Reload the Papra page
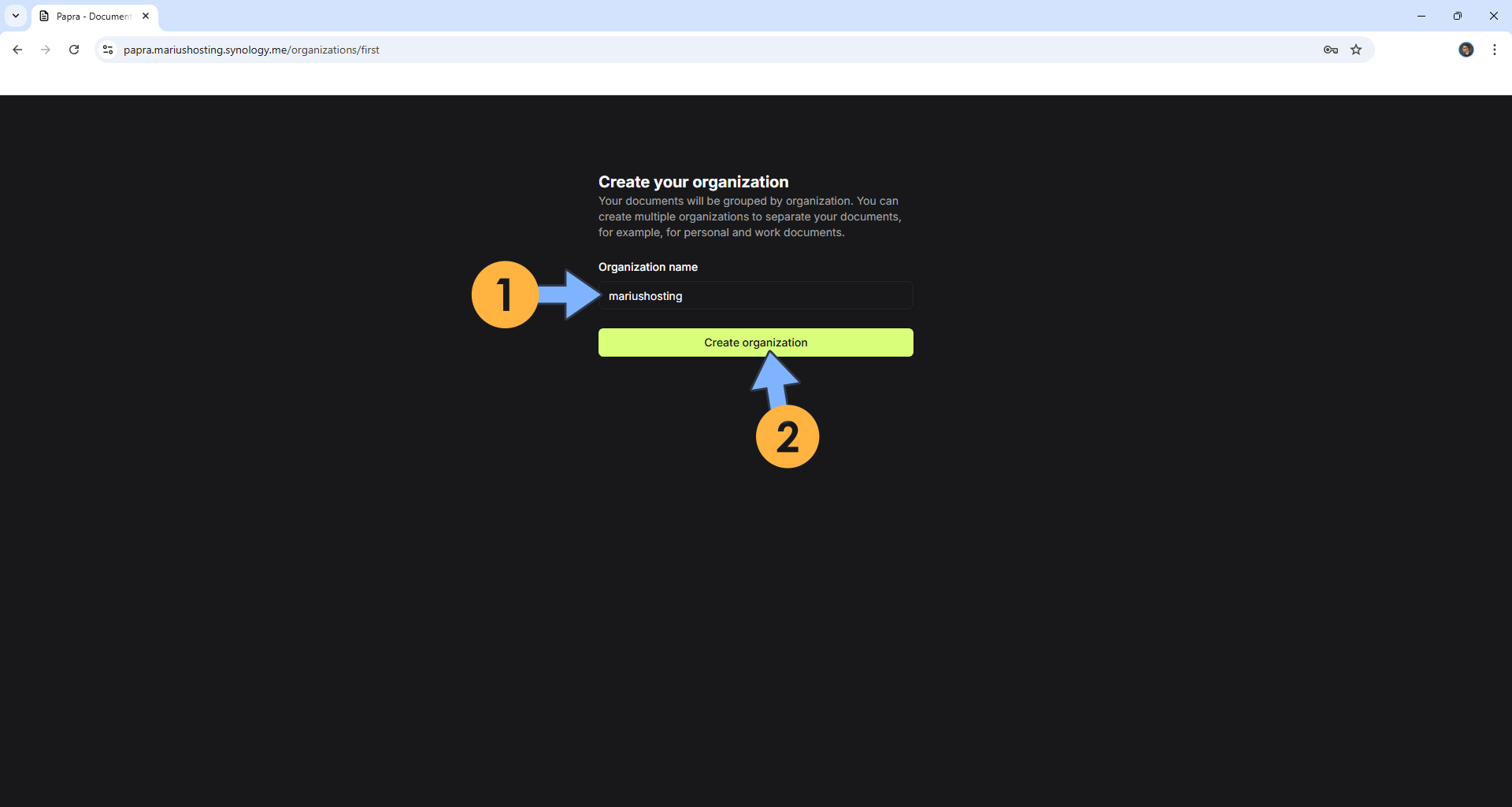This screenshot has height=807, width=1512. coord(74,50)
